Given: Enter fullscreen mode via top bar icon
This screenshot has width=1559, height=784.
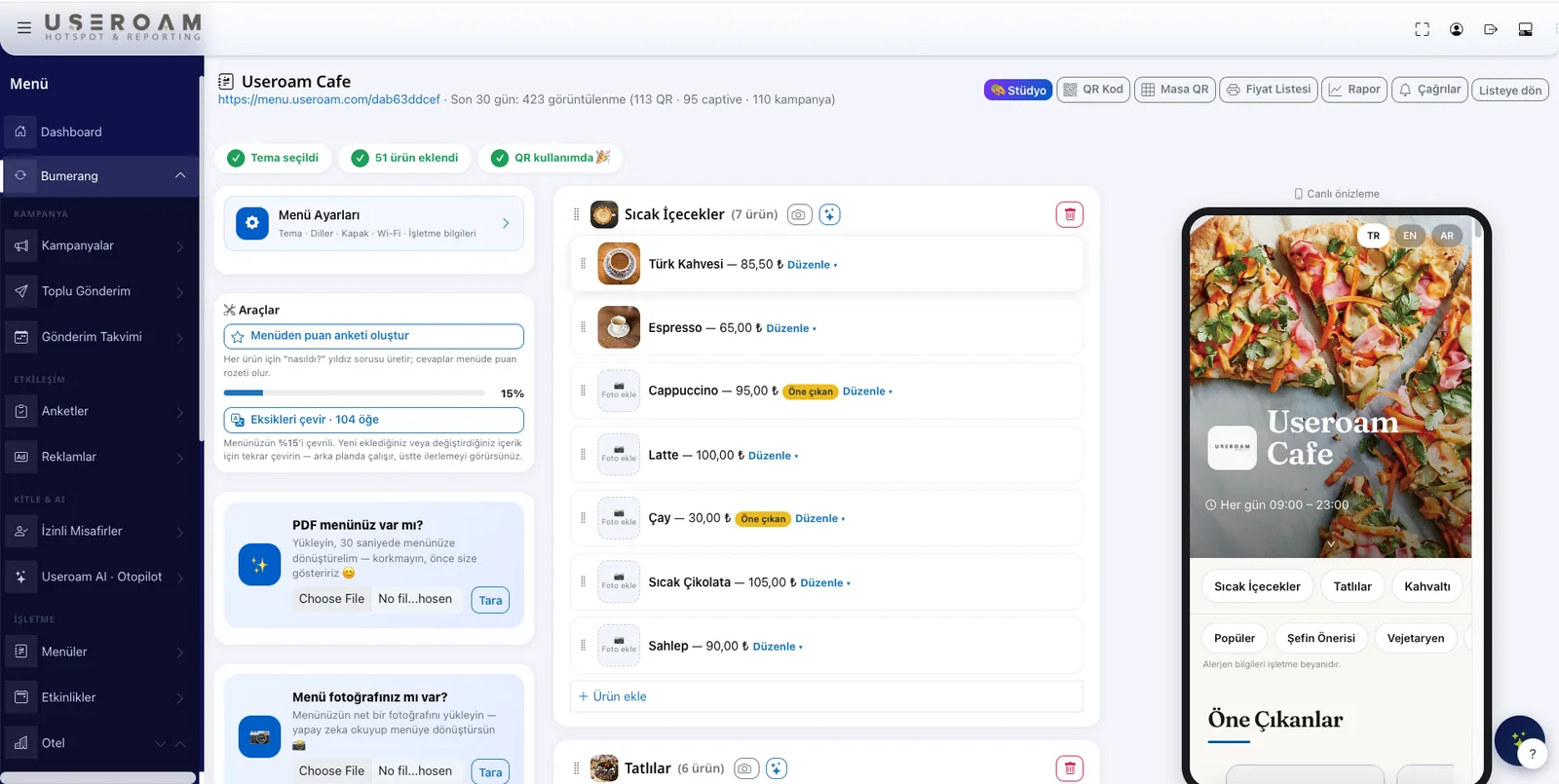Looking at the screenshot, I should coord(1422,29).
